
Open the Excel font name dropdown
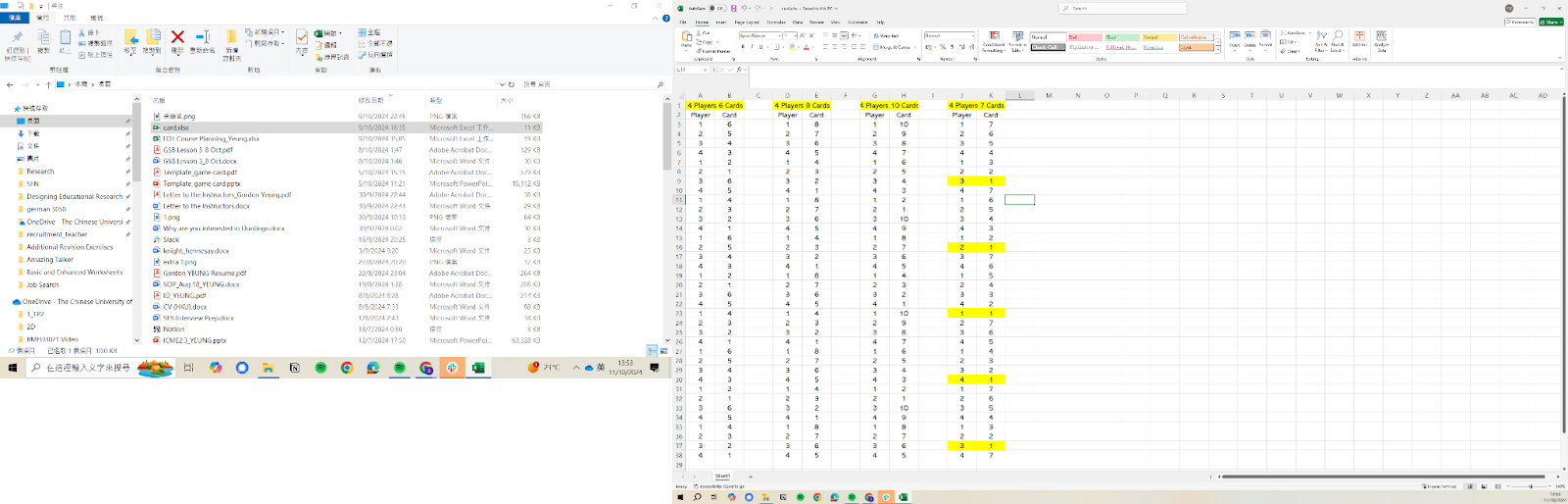[779, 35]
